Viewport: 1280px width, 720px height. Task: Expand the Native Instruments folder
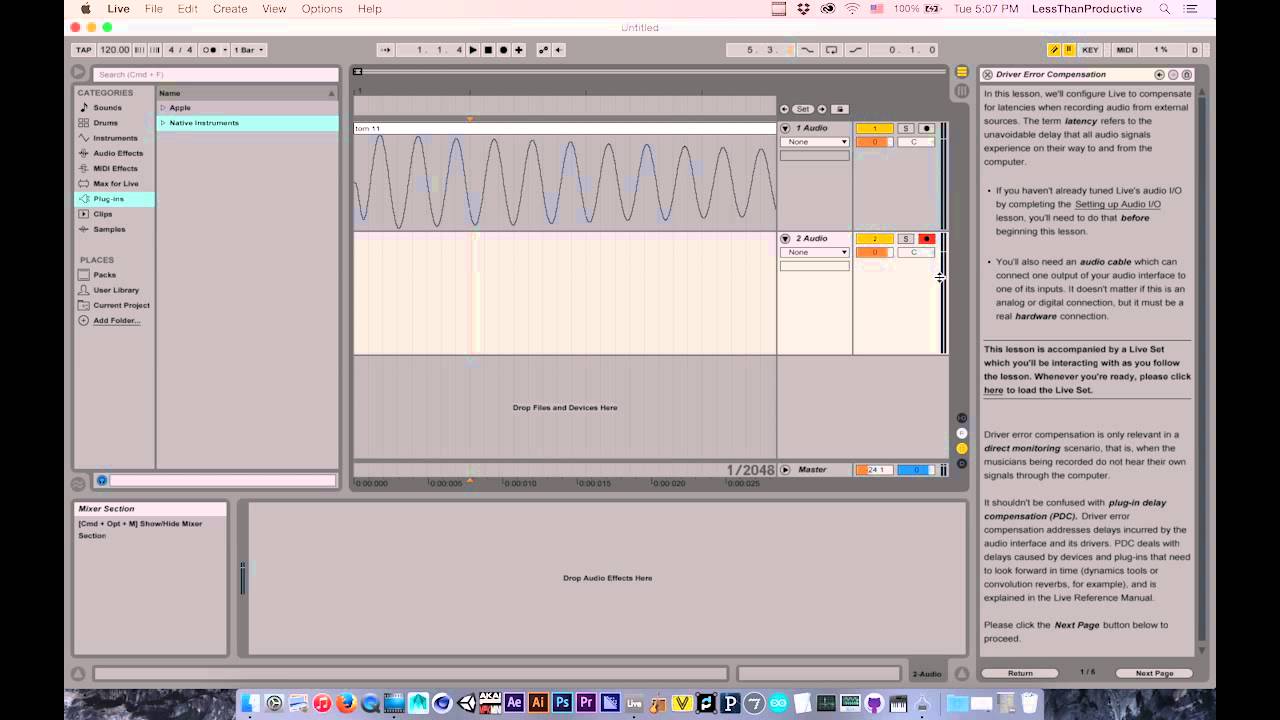[x=162, y=123]
